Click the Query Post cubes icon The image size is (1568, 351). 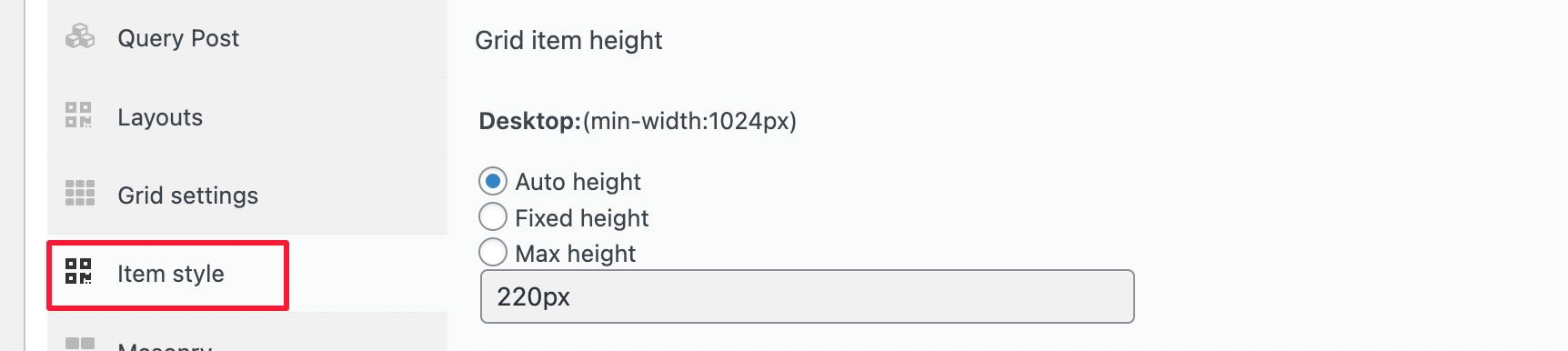pyautogui.click(x=80, y=36)
